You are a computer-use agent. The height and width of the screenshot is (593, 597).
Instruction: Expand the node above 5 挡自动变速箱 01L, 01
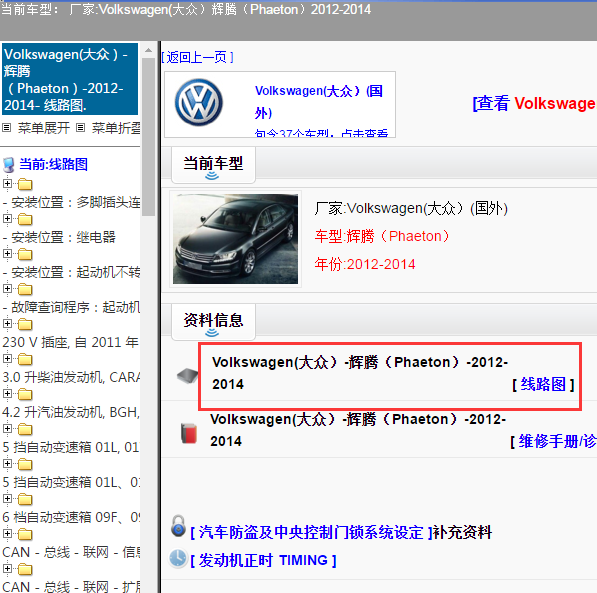coord(7,429)
